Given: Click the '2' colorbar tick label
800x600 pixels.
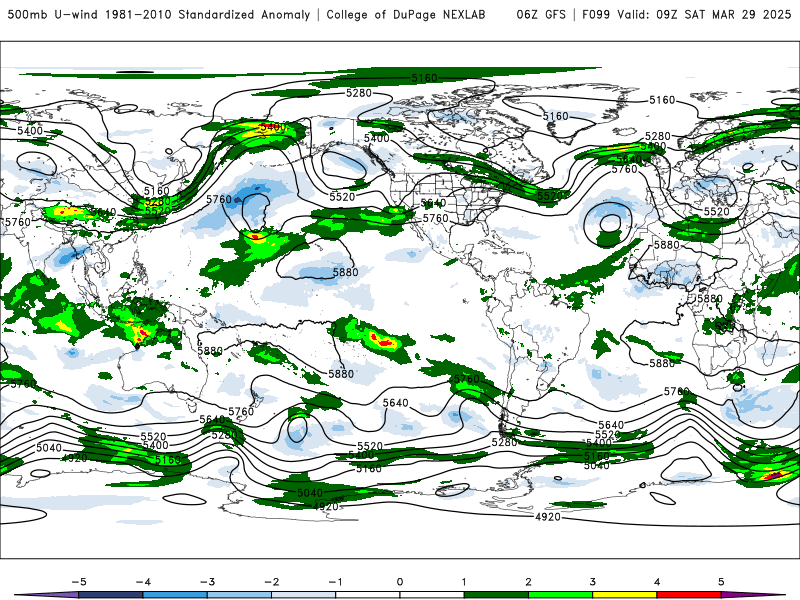Looking at the screenshot, I should point(528,582).
